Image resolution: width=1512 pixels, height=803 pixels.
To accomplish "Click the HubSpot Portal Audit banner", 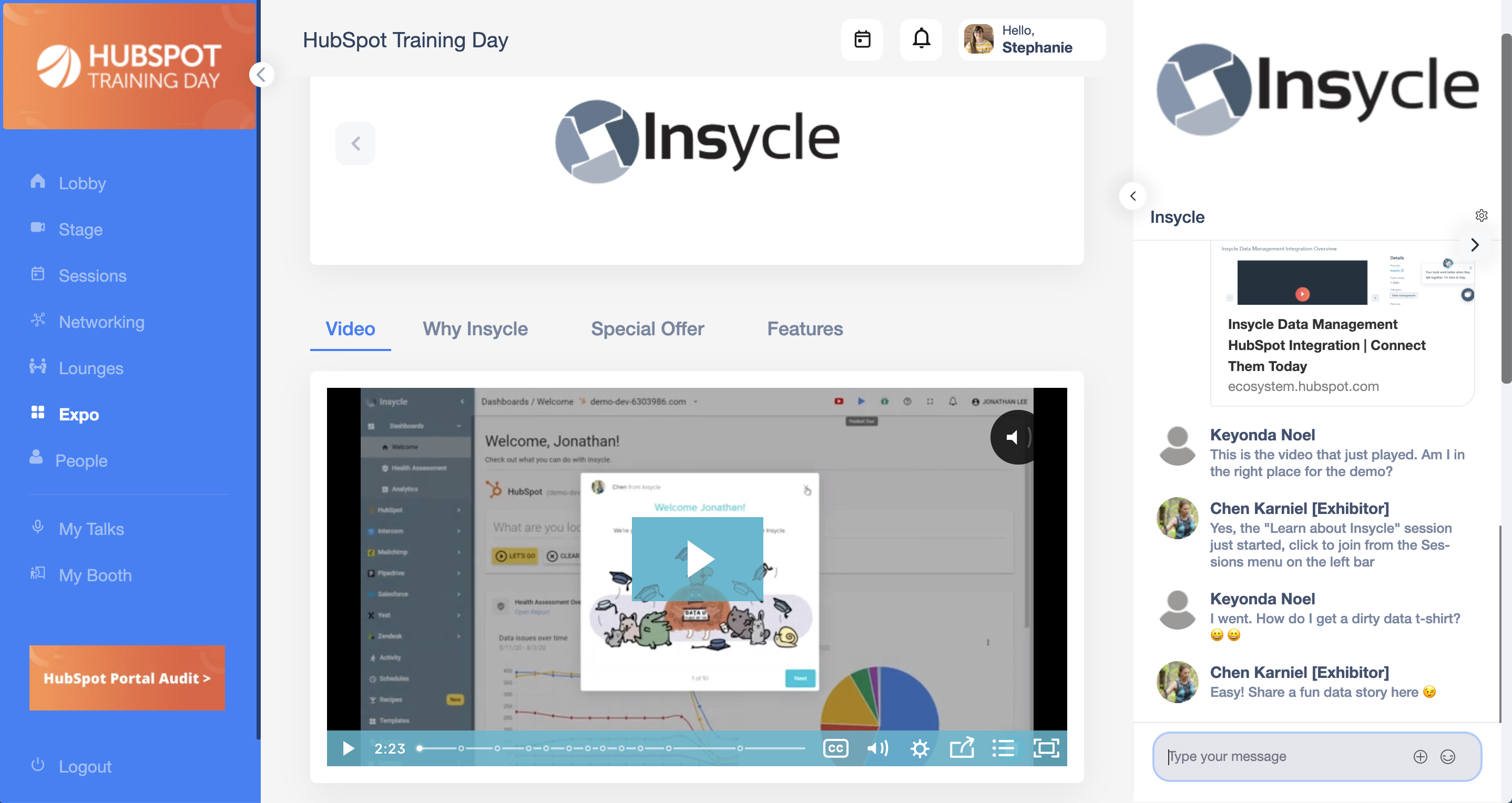I will (127, 678).
